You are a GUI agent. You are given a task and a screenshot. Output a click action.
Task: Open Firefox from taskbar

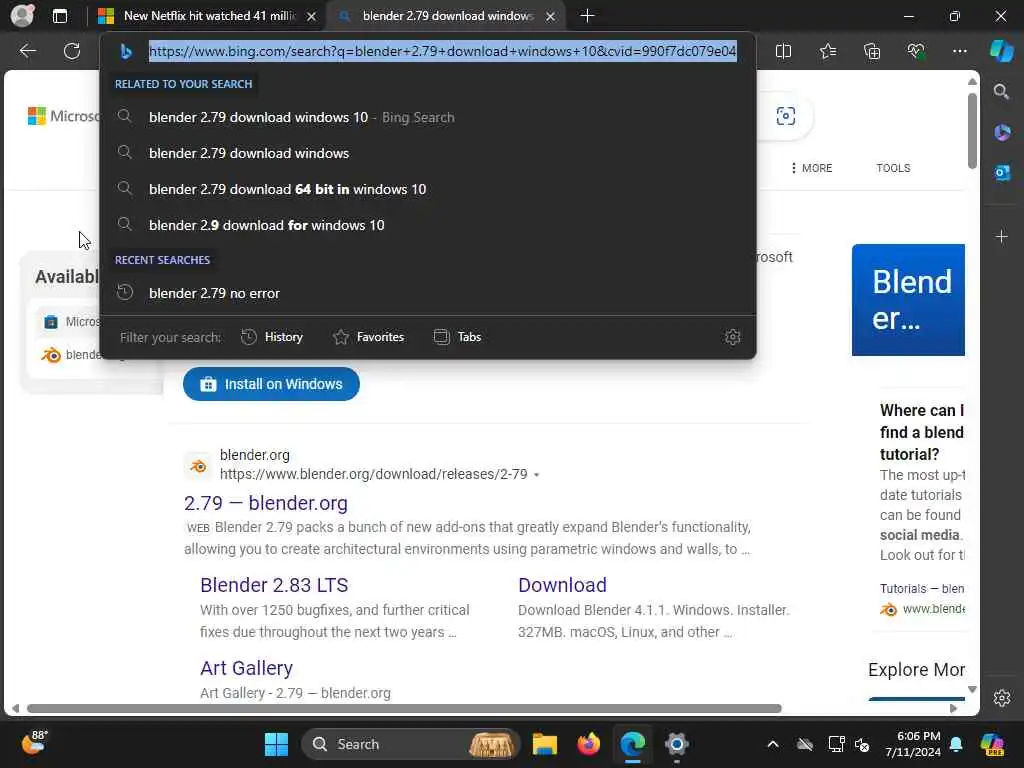click(588, 744)
